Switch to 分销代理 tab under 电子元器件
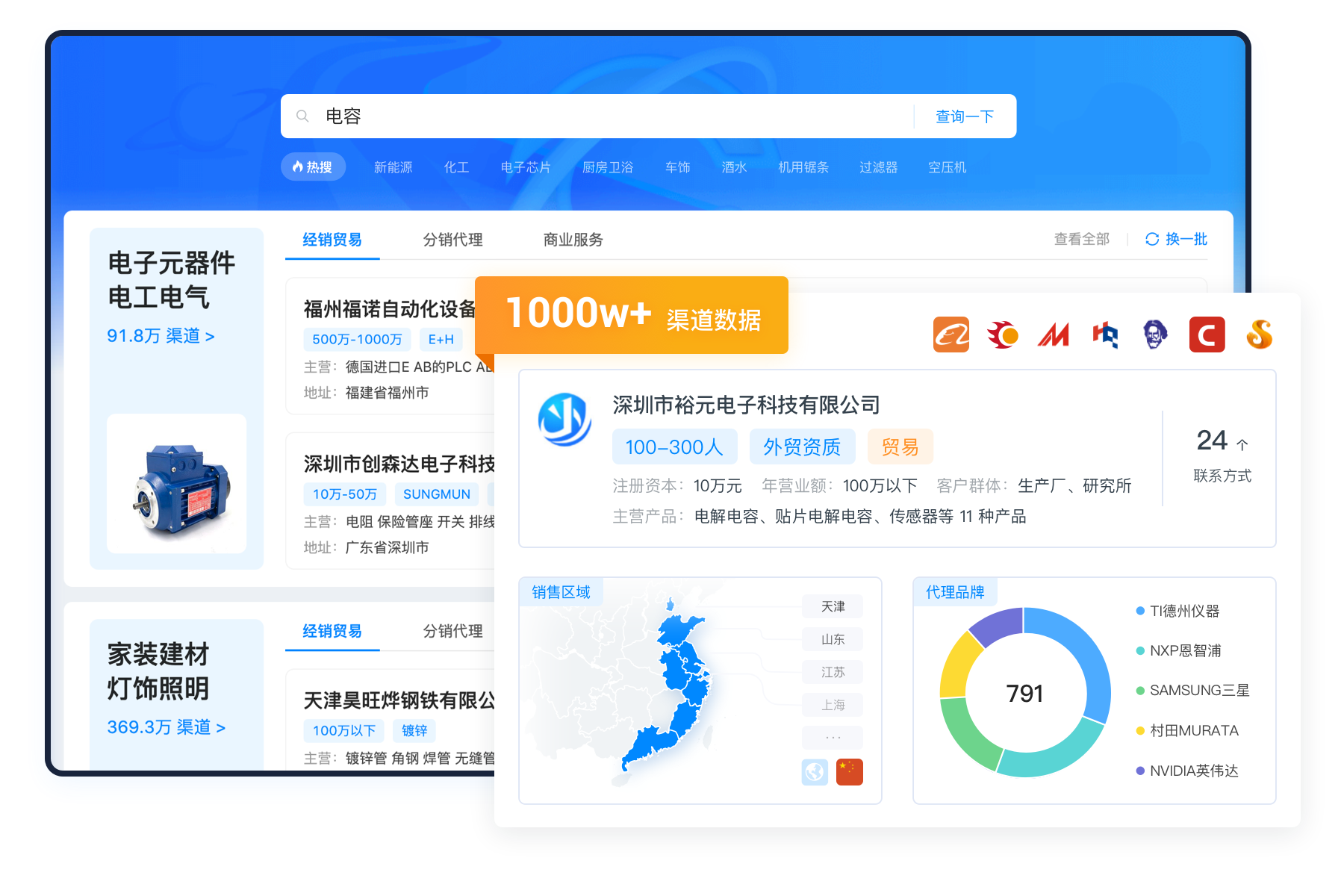The height and width of the screenshot is (896, 1344). [453, 240]
